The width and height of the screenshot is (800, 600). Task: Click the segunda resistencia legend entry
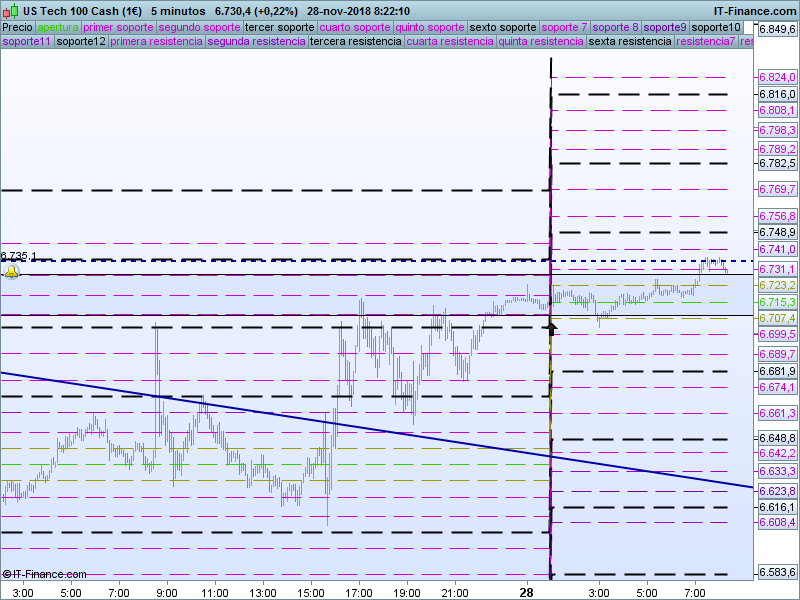(257, 41)
